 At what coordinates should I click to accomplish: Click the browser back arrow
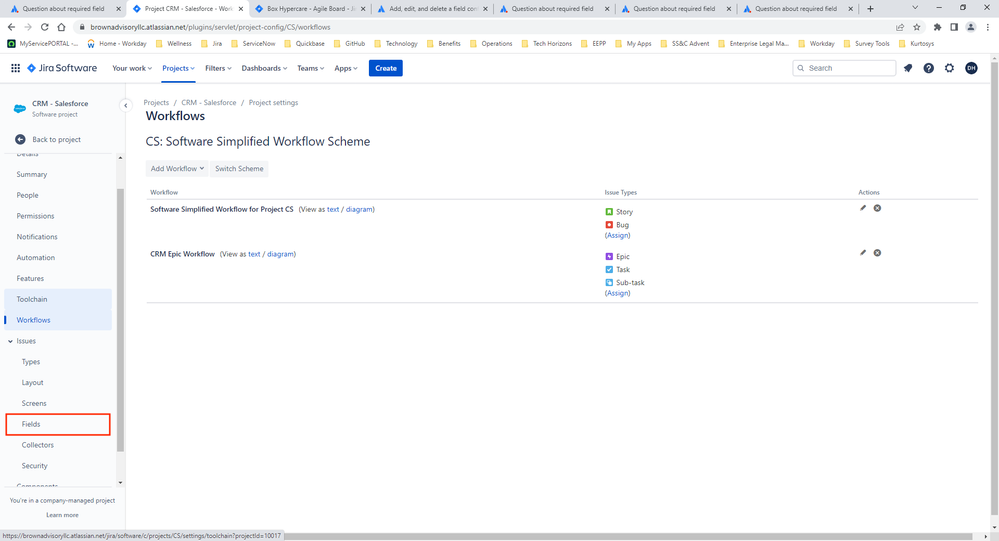click(11, 27)
